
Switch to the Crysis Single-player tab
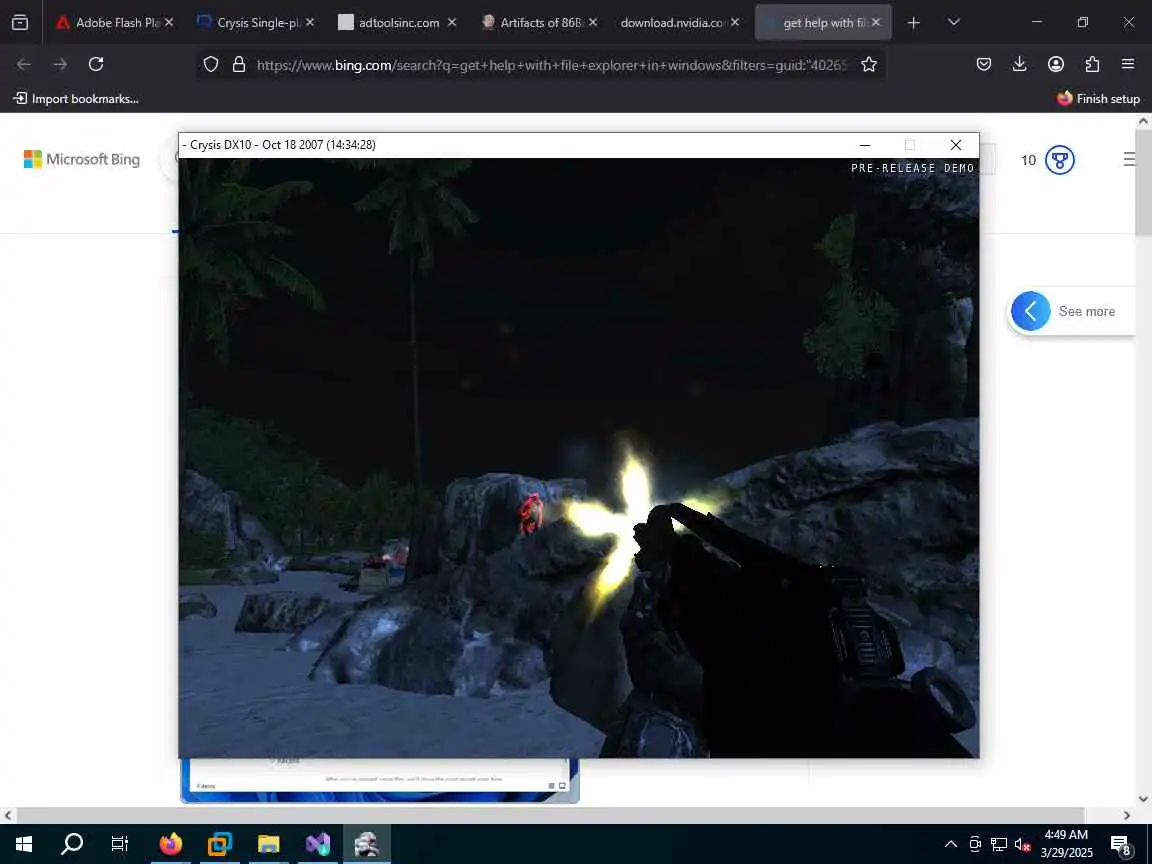(x=255, y=23)
